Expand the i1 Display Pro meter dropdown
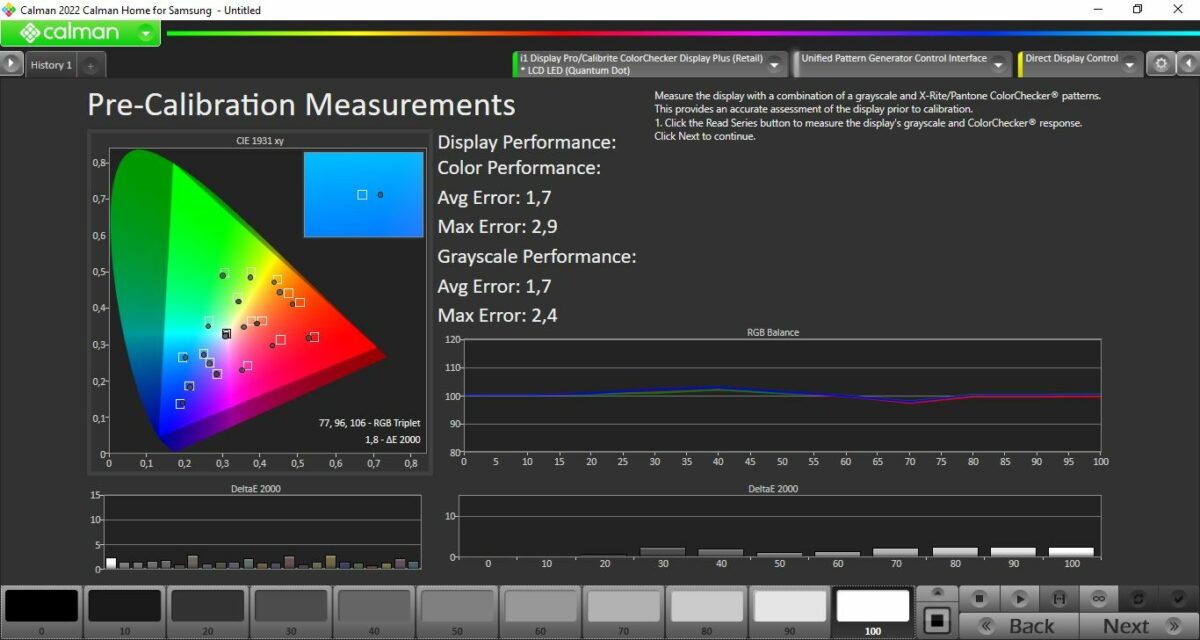Viewport: 1200px width, 640px height. tap(774, 65)
